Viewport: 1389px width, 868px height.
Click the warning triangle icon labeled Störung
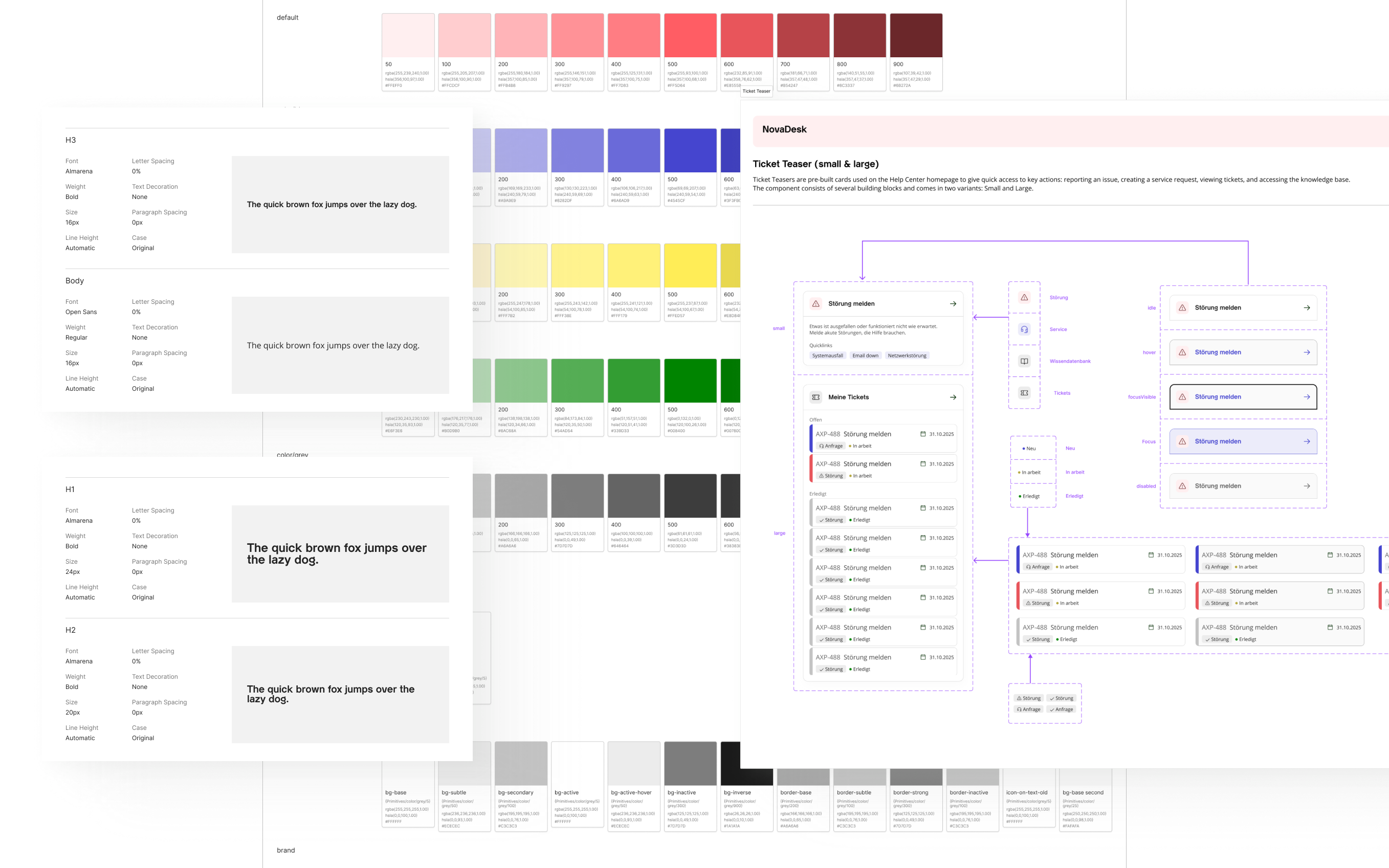click(x=1024, y=297)
